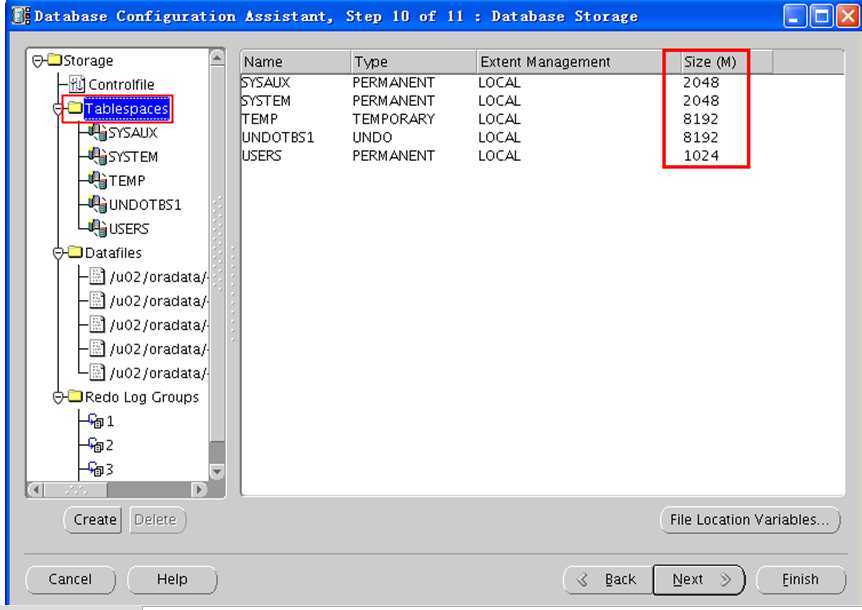
Task: Select the SYSAUX label in the tree
Action: coord(132,132)
